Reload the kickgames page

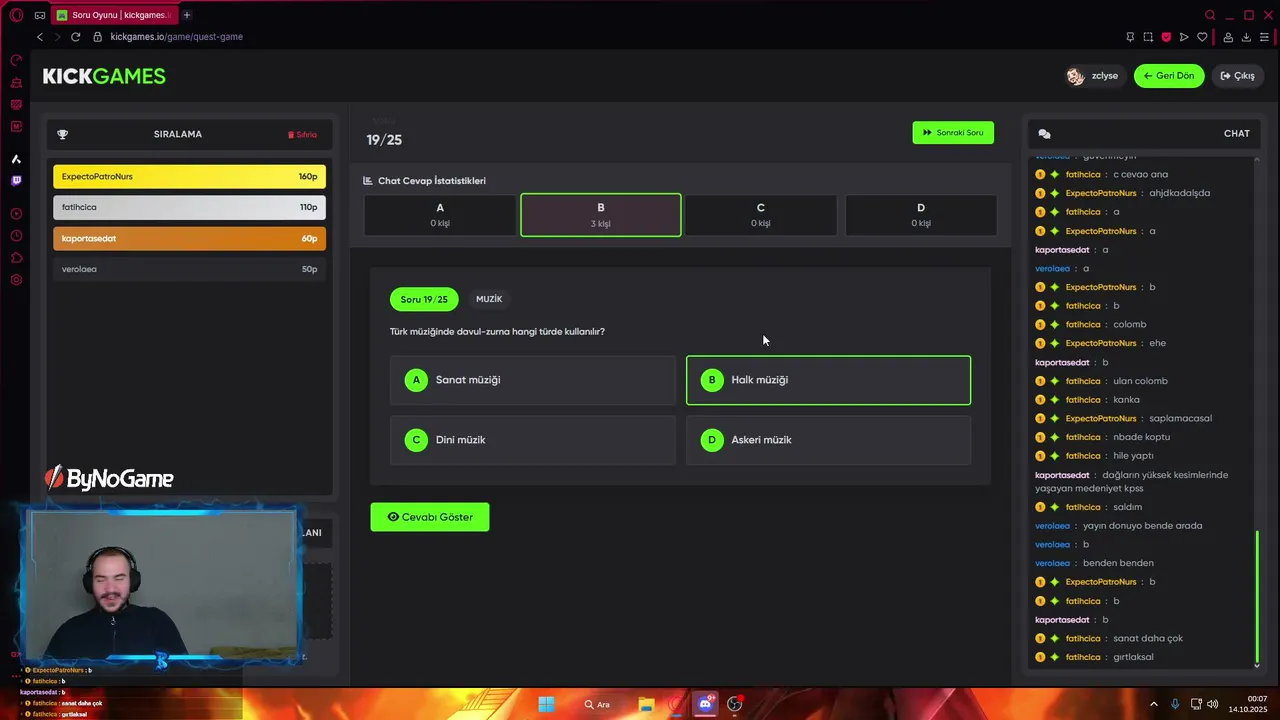point(75,37)
